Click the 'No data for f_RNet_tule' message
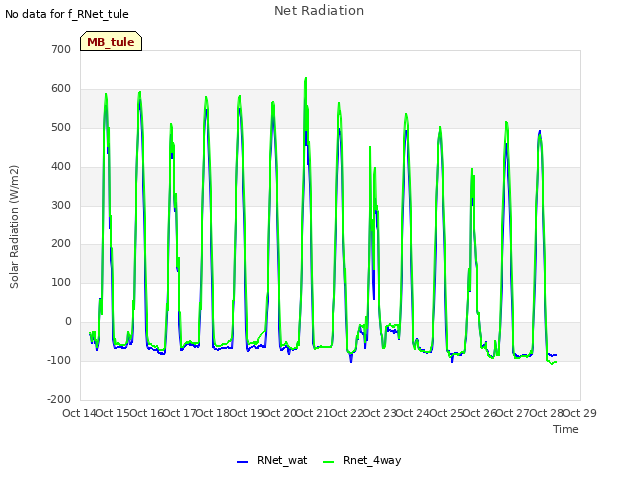640x480 pixels. coord(67,14)
